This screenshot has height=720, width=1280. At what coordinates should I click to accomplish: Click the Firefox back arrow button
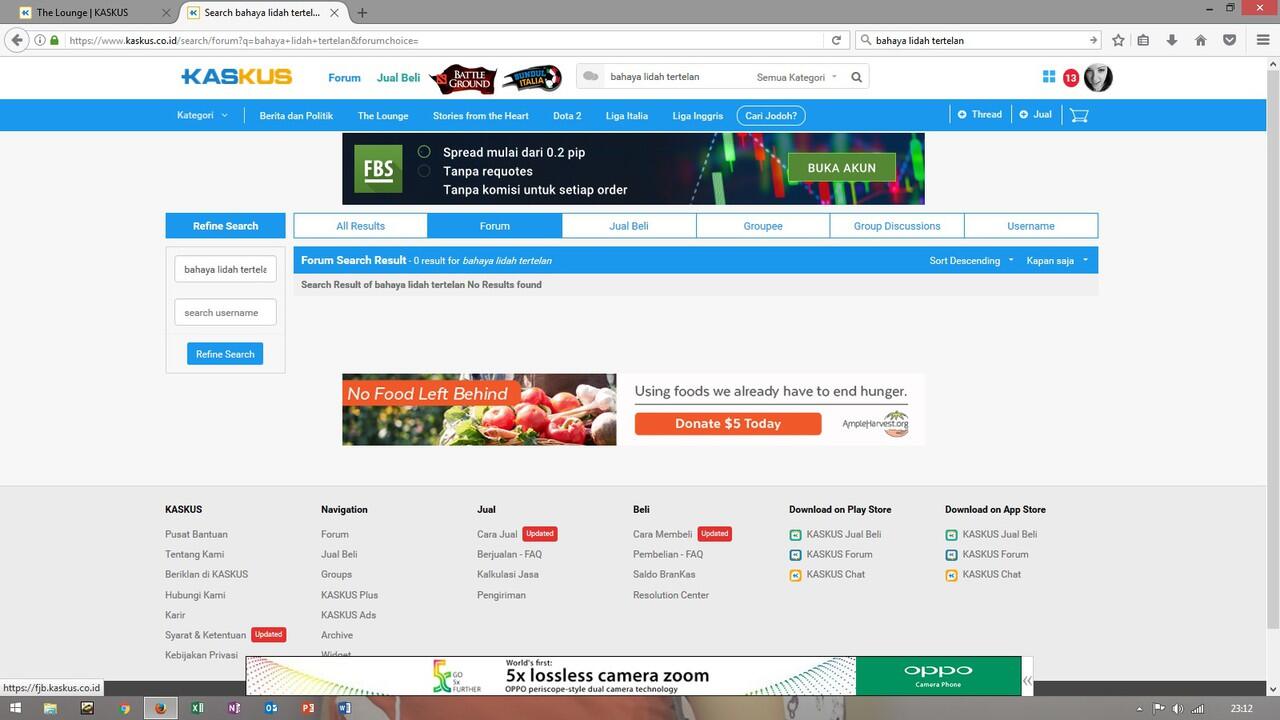[17, 40]
